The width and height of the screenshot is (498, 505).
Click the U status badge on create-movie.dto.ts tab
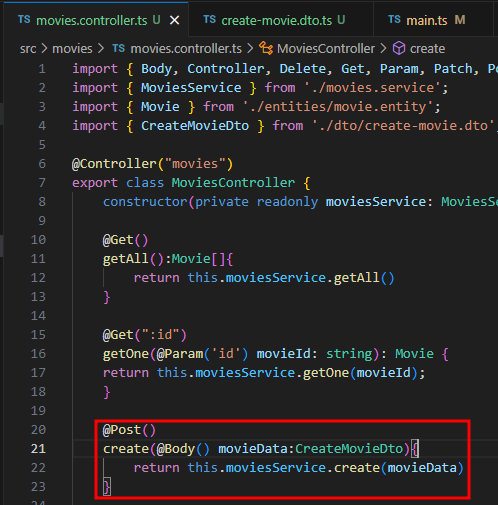341,20
